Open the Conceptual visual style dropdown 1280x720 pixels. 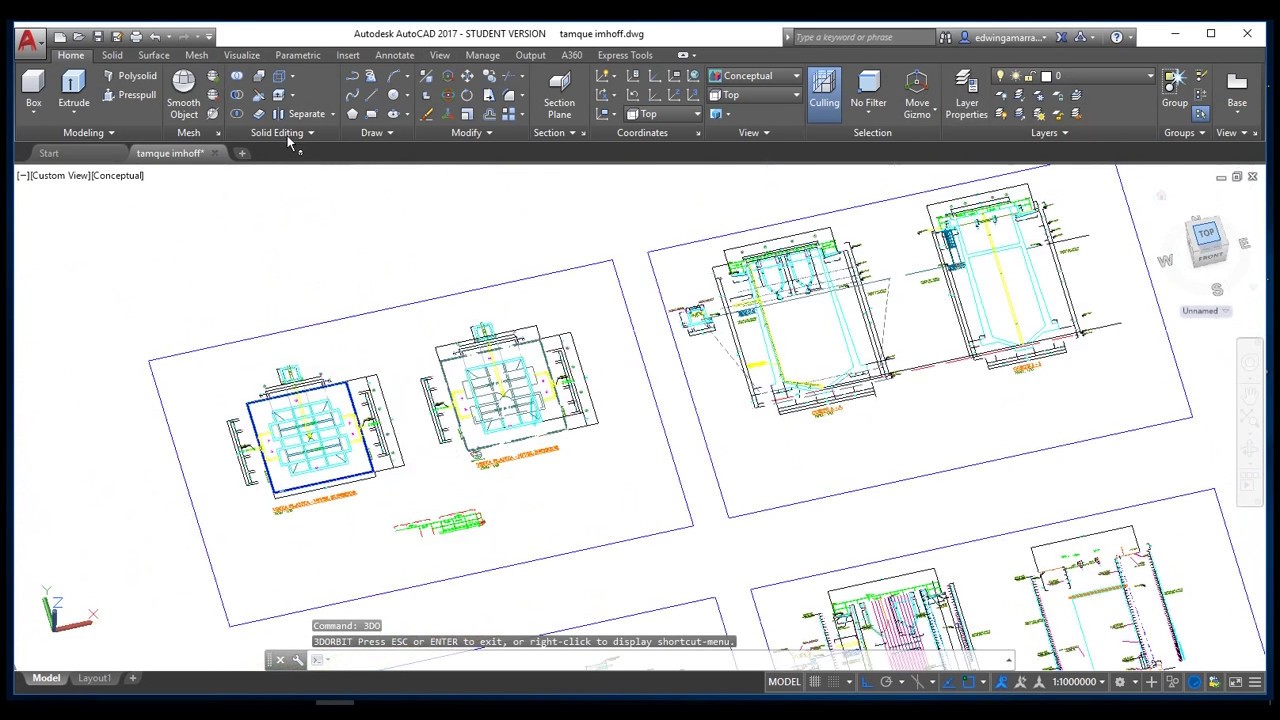755,76
